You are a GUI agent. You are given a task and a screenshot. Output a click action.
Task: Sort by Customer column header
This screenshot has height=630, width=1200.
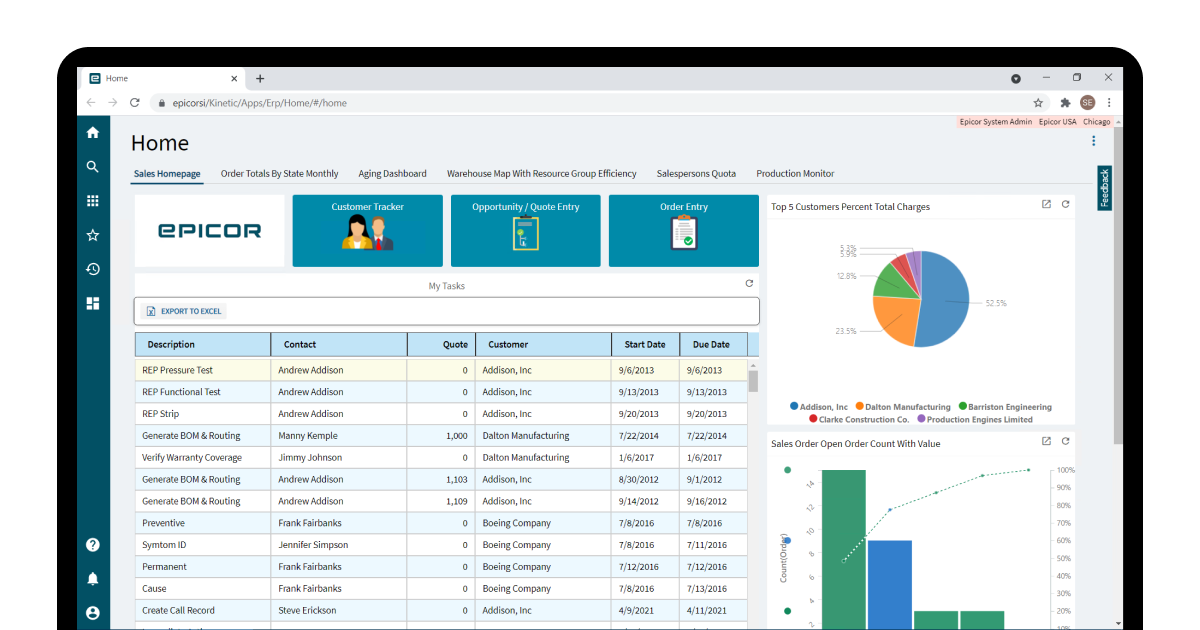(x=543, y=345)
